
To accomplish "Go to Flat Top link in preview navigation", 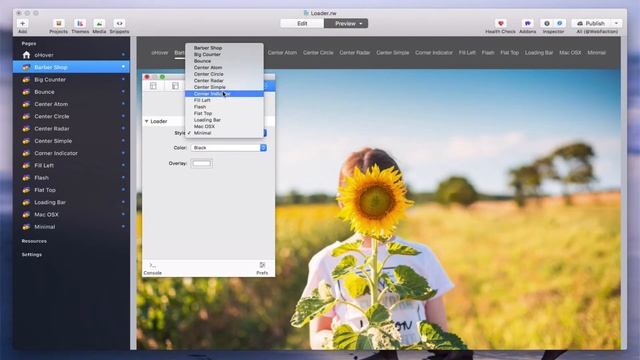I will [509, 53].
